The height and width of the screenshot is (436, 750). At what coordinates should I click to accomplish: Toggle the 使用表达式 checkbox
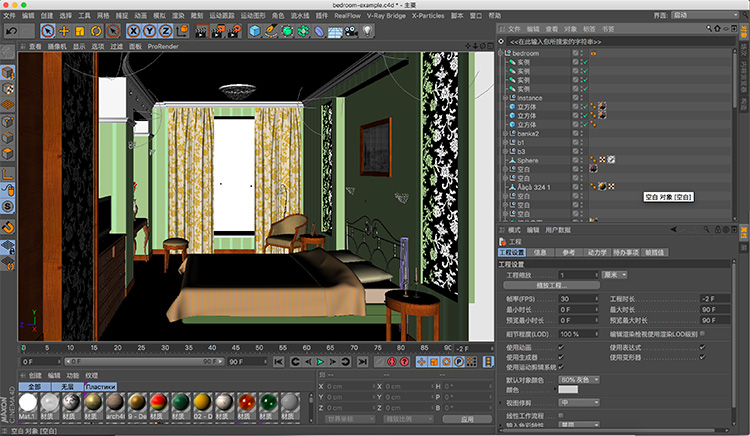click(x=702, y=348)
